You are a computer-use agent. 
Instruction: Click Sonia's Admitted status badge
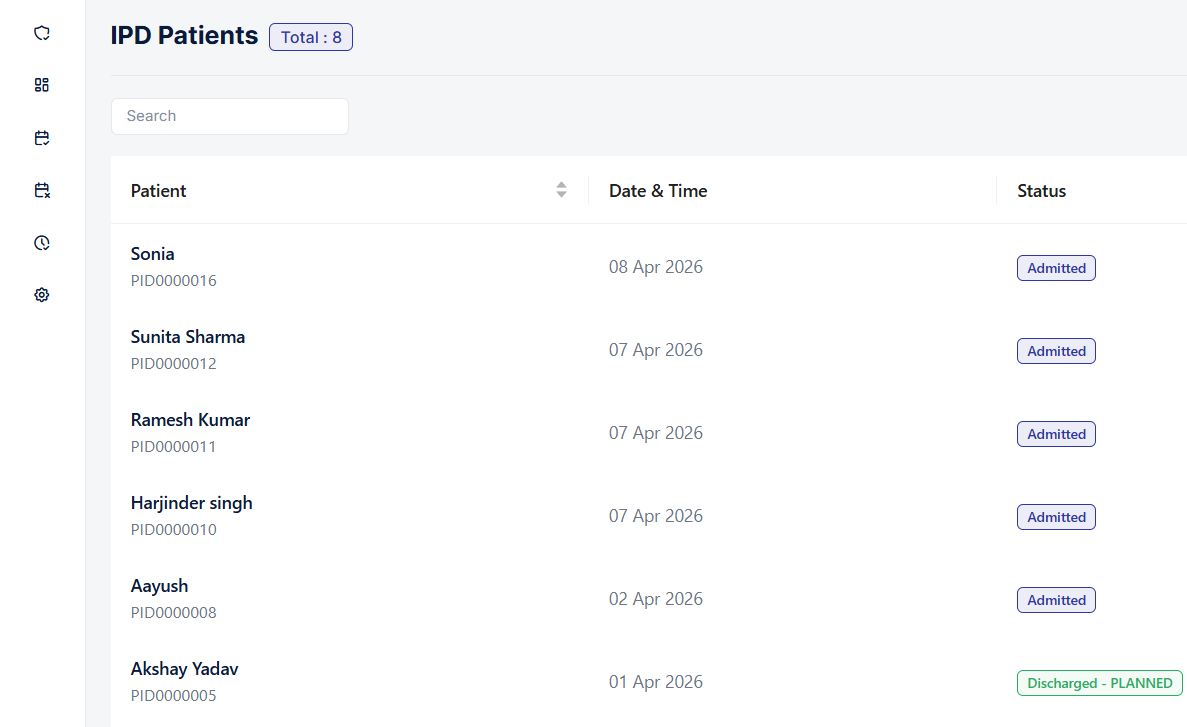coord(1056,268)
